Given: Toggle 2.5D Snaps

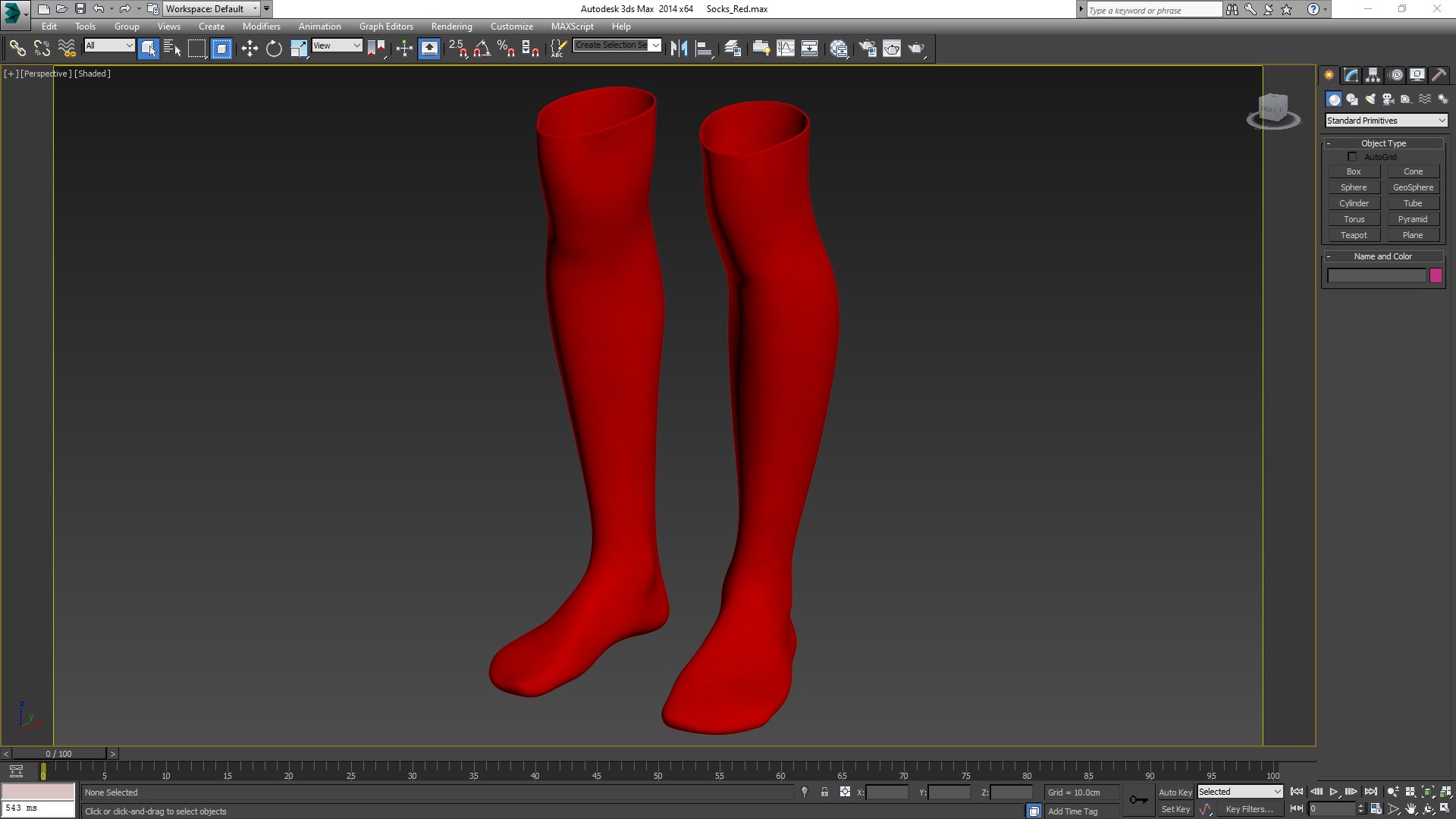Looking at the screenshot, I should pos(457,49).
